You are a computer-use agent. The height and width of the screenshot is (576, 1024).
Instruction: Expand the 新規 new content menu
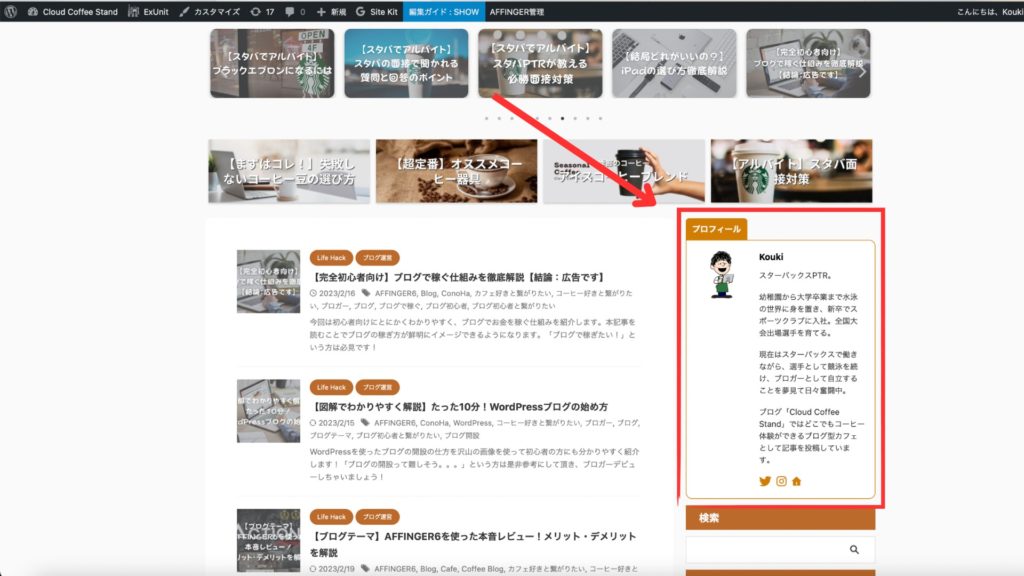[x=331, y=11]
